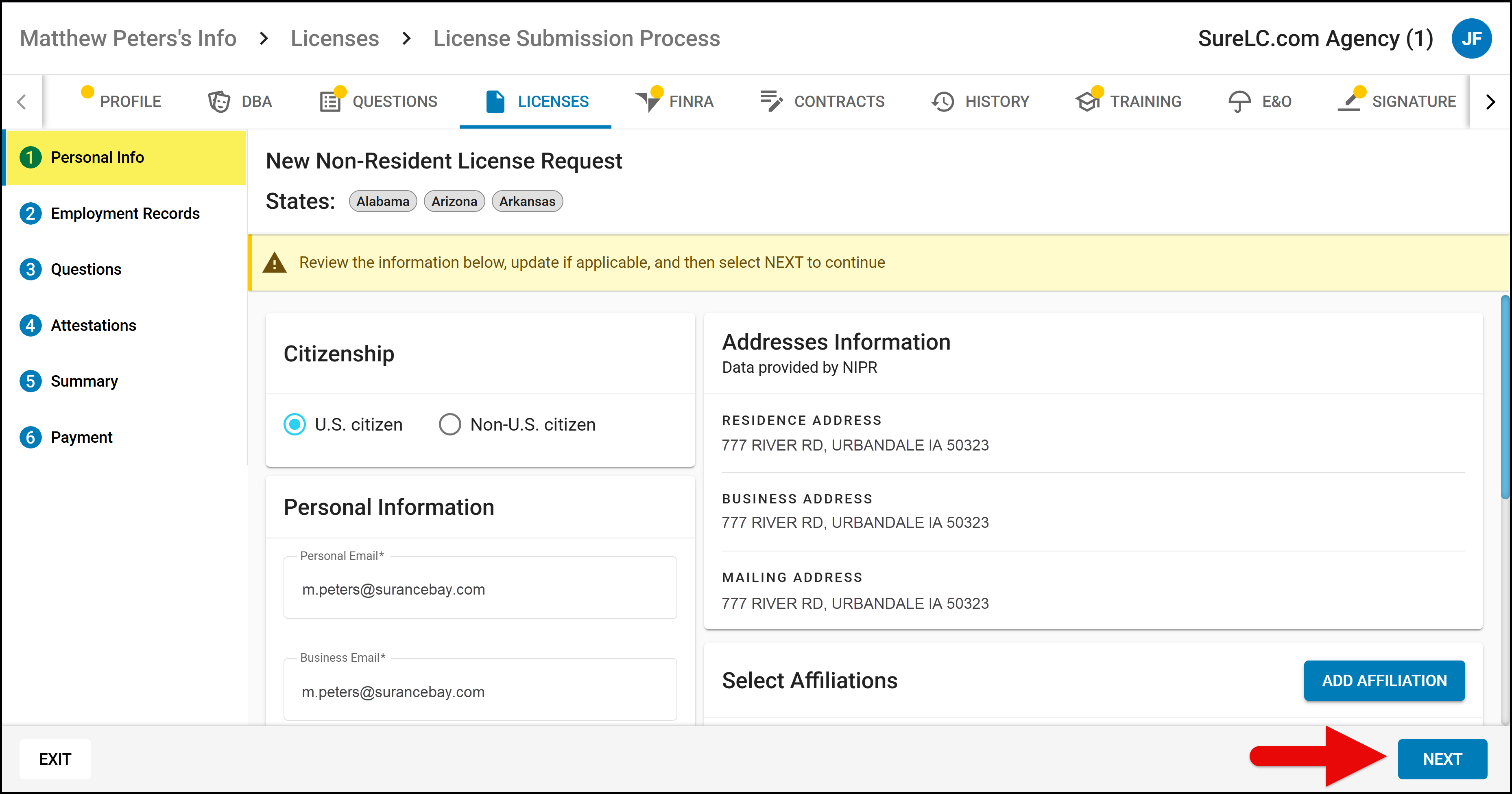The image size is (1512, 794).
Task: Click the Training graduation cap icon
Action: click(1088, 102)
